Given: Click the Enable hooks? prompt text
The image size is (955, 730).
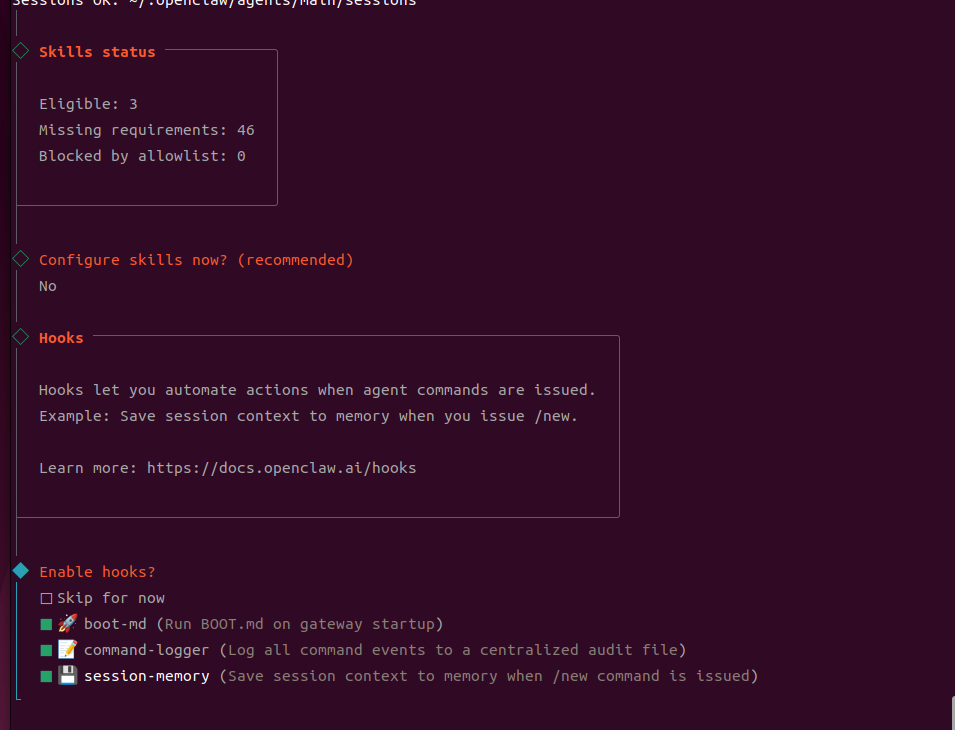Looking at the screenshot, I should tap(97, 572).
